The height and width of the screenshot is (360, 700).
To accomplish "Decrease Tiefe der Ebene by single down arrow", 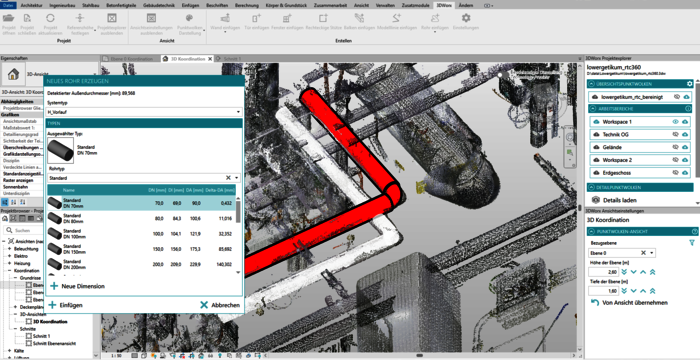I will point(633,291).
